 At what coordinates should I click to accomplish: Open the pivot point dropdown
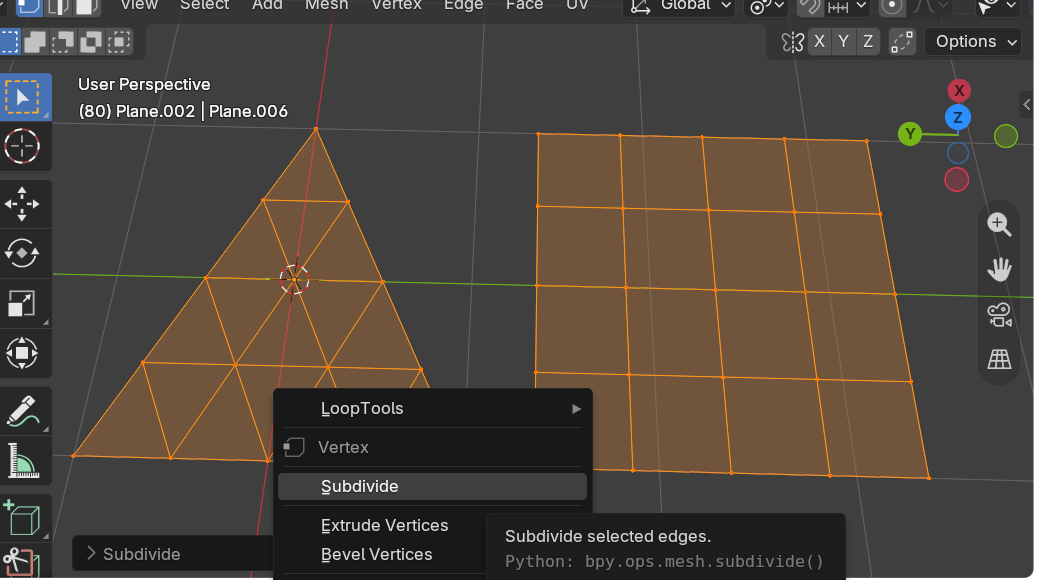point(766,7)
